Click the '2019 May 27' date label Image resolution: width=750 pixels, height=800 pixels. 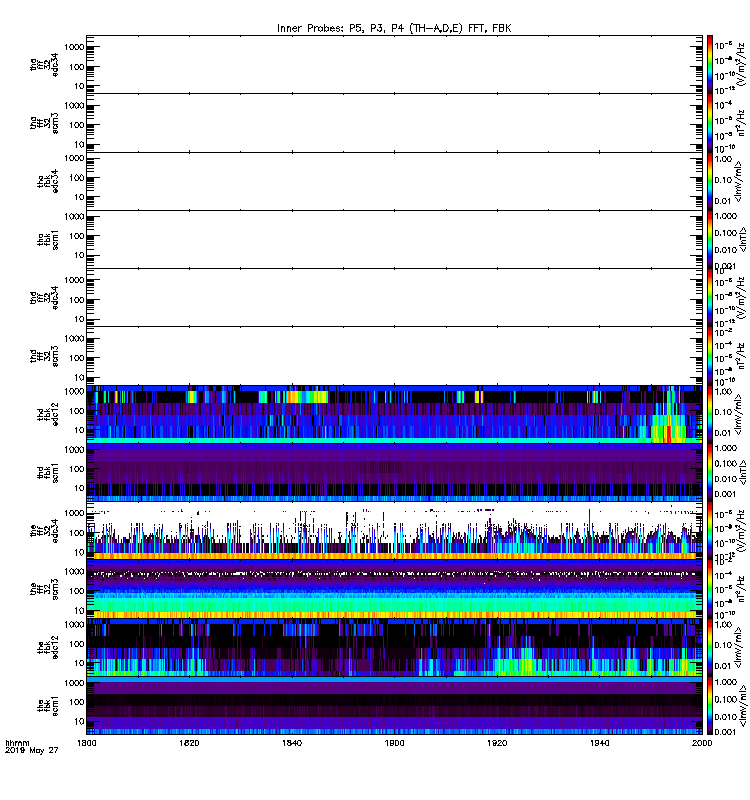click(x=32, y=751)
